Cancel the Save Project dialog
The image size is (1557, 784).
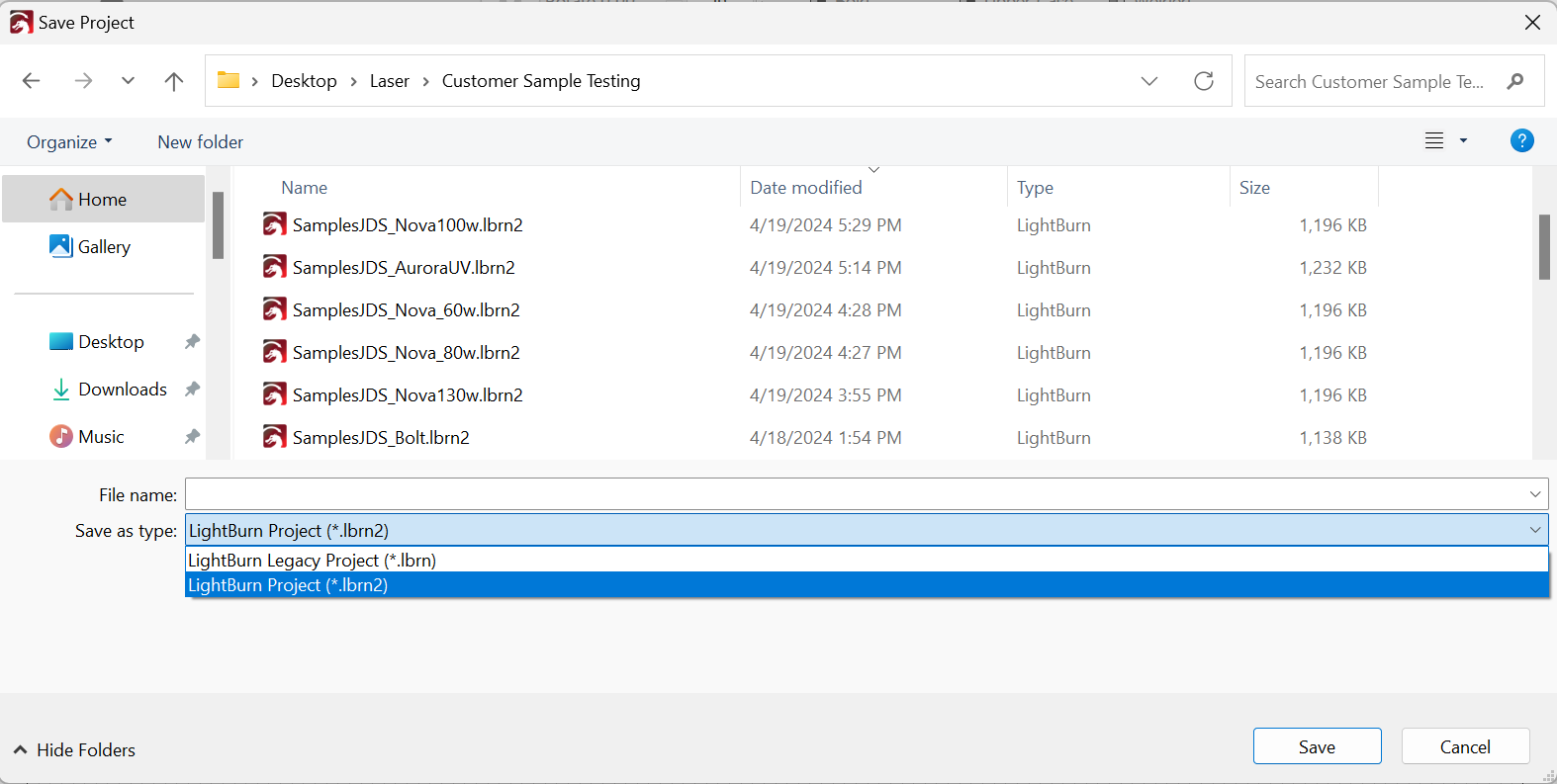tap(1465, 746)
